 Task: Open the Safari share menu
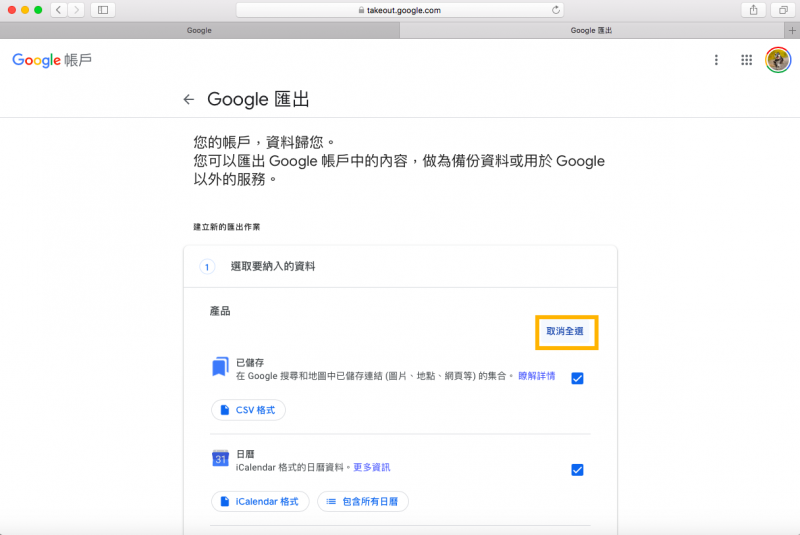tap(753, 10)
